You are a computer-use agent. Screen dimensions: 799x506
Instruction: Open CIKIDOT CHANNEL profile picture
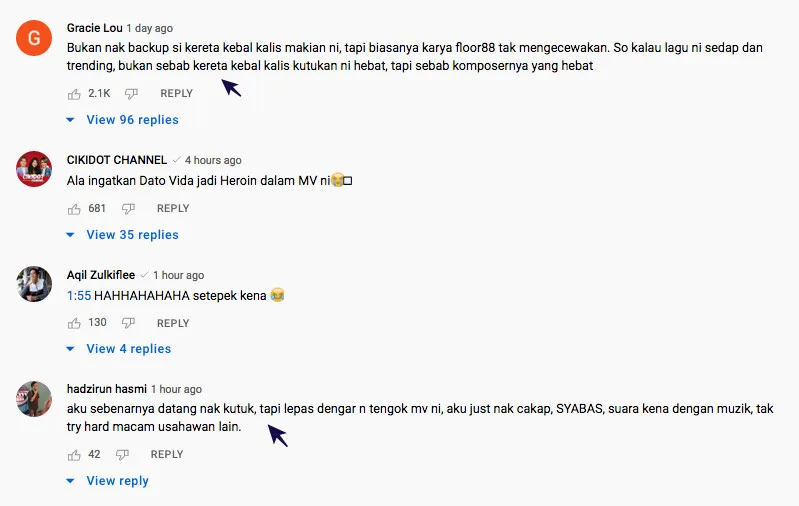tap(34, 169)
